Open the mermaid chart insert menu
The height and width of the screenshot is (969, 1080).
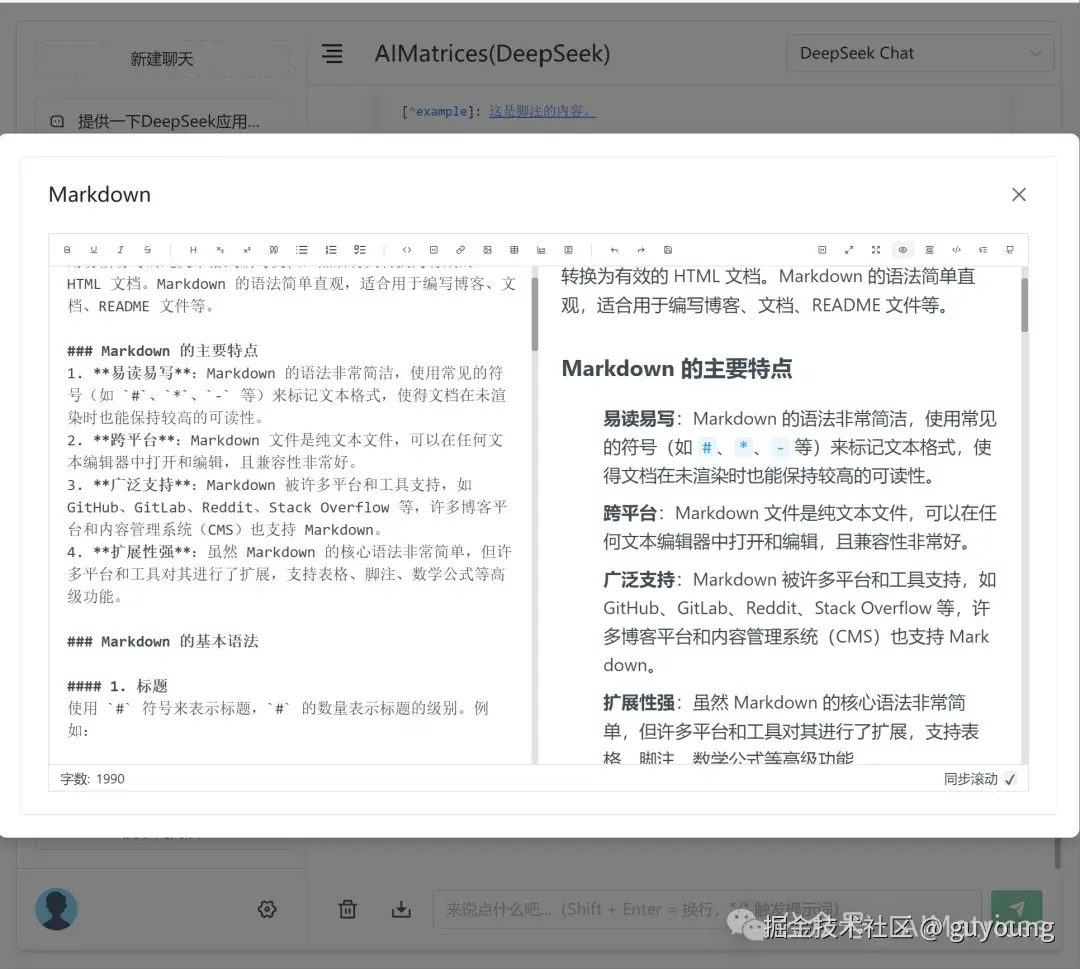pyautogui.click(x=541, y=250)
